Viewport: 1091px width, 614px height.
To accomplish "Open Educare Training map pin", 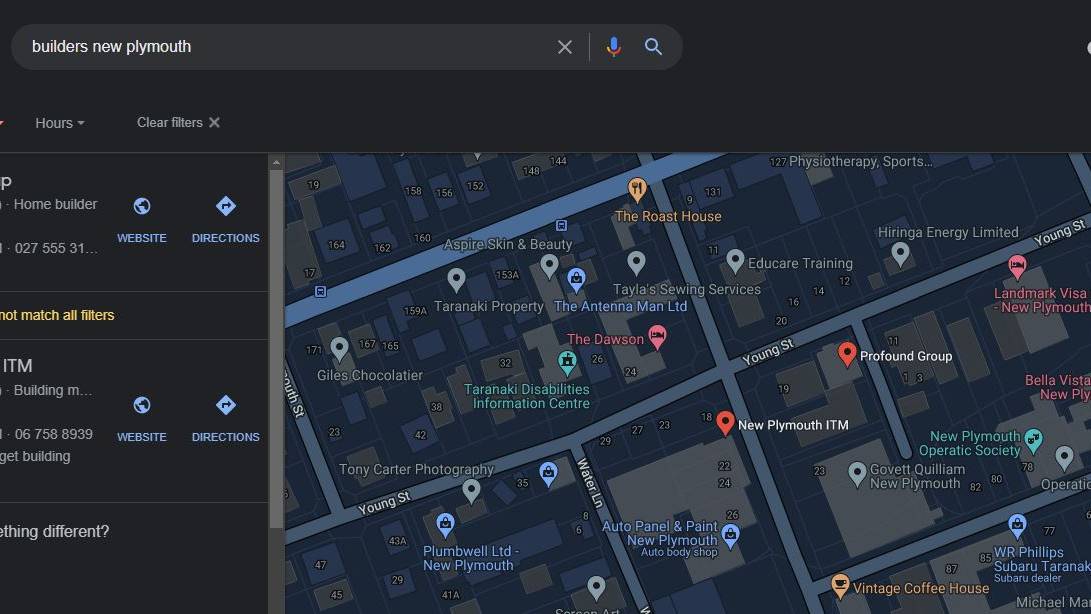I will (x=735, y=261).
